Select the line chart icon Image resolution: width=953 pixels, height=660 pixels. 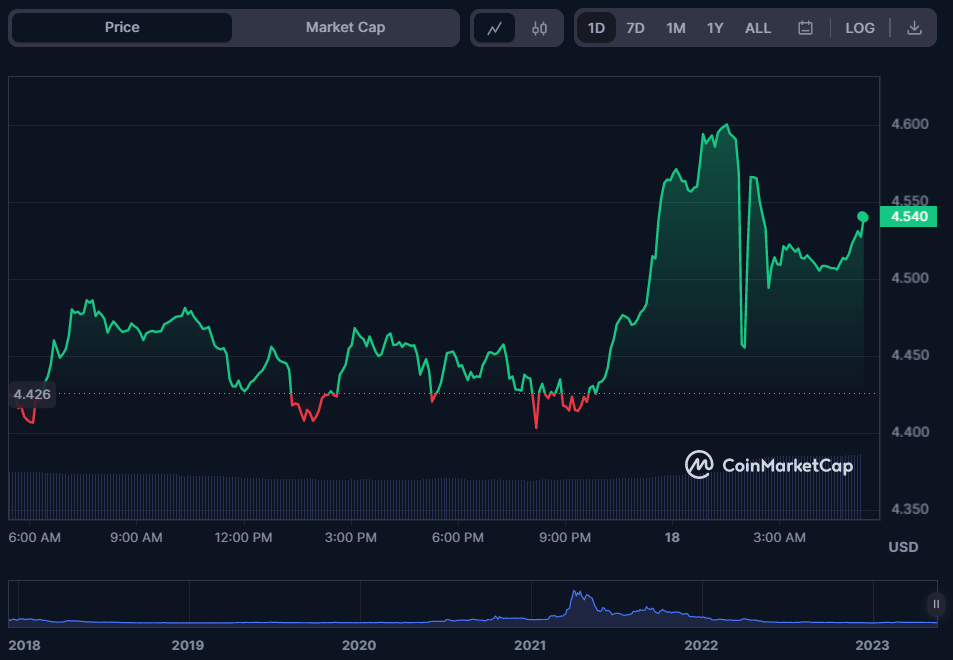click(x=496, y=27)
